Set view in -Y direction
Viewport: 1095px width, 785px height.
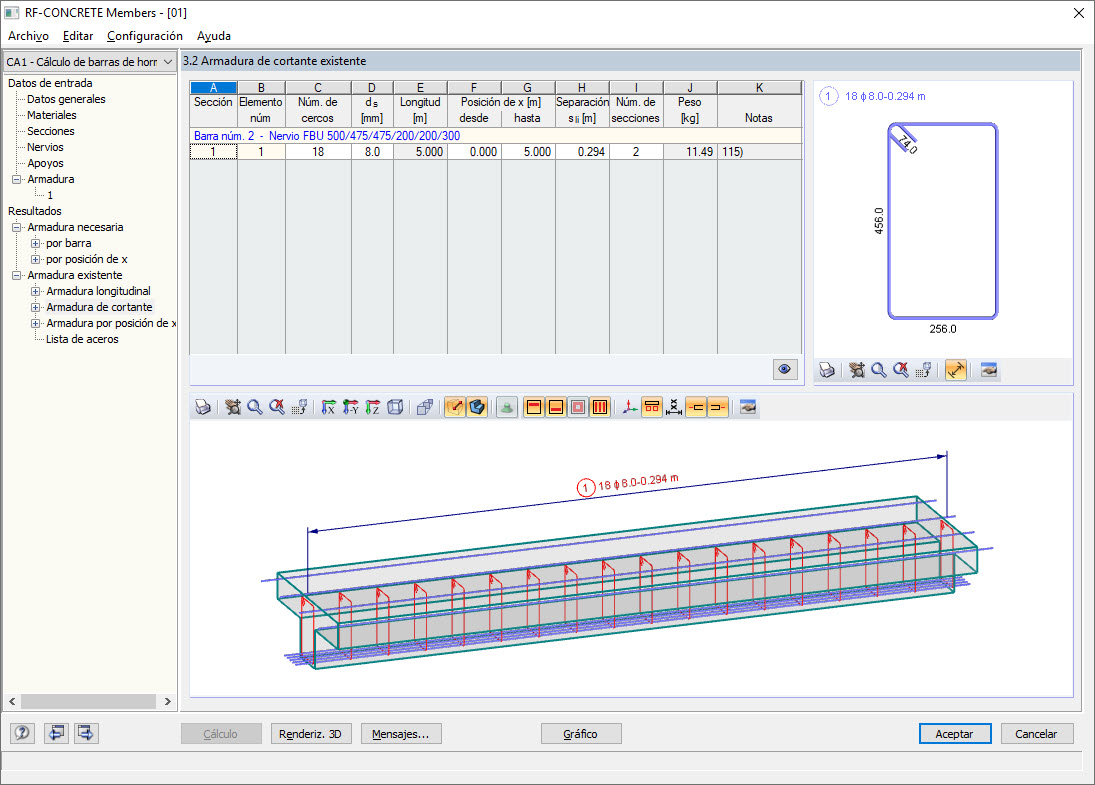(x=351, y=407)
